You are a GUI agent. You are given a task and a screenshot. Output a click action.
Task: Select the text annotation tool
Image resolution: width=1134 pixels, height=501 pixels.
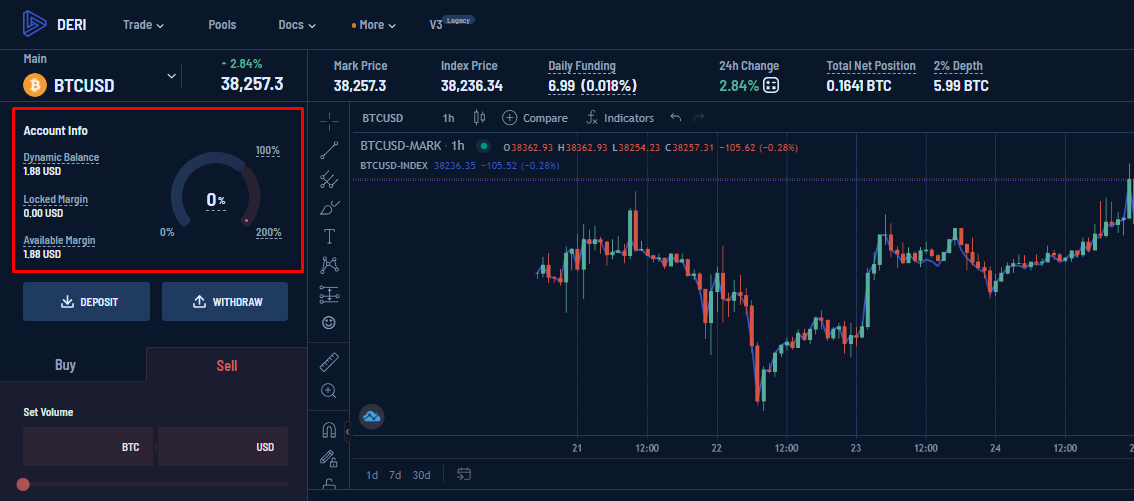click(x=329, y=237)
